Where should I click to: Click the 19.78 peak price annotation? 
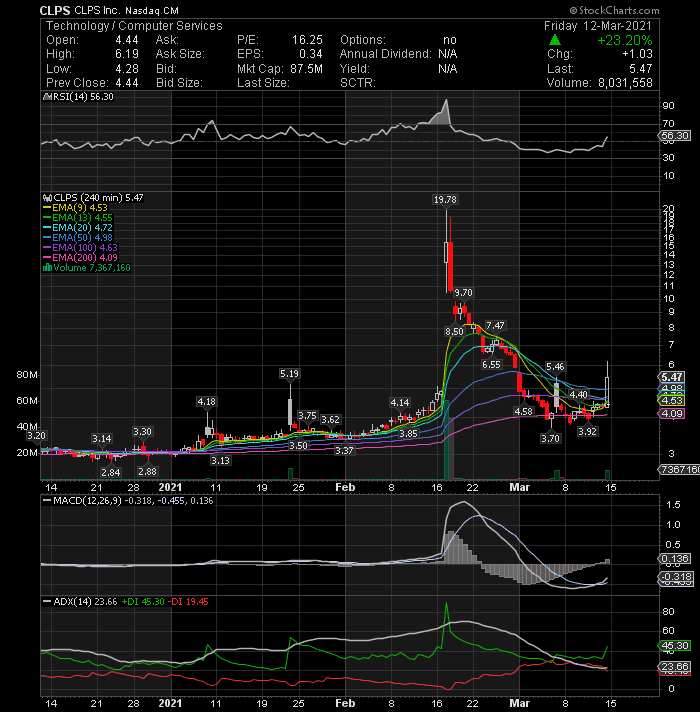click(445, 199)
